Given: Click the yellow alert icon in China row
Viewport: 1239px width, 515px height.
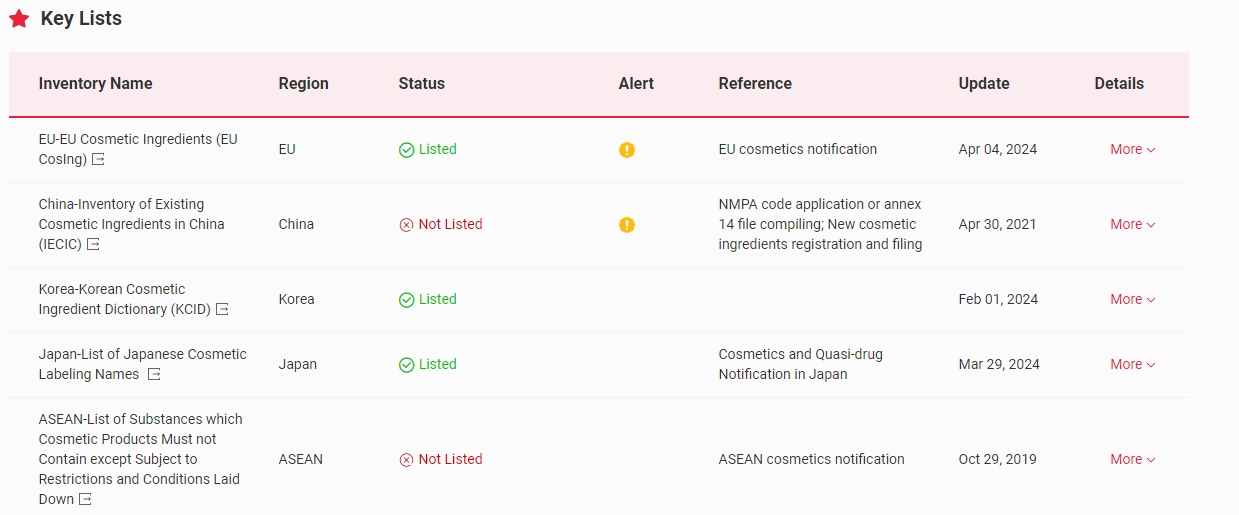Looking at the screenshot, I should click(x=627, y=225).
